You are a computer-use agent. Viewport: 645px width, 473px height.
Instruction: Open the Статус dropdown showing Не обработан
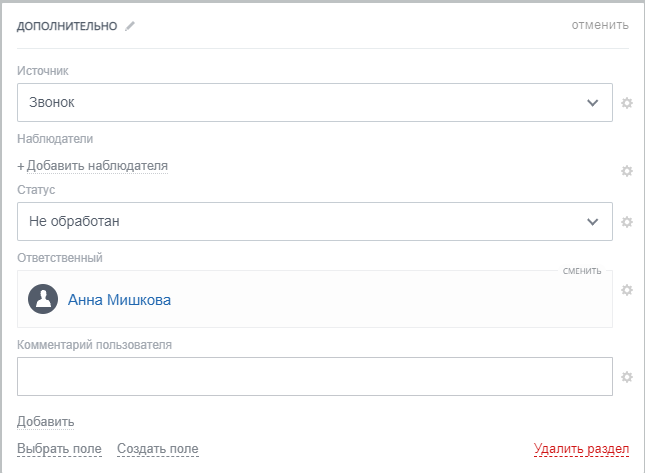click(315, 222)
